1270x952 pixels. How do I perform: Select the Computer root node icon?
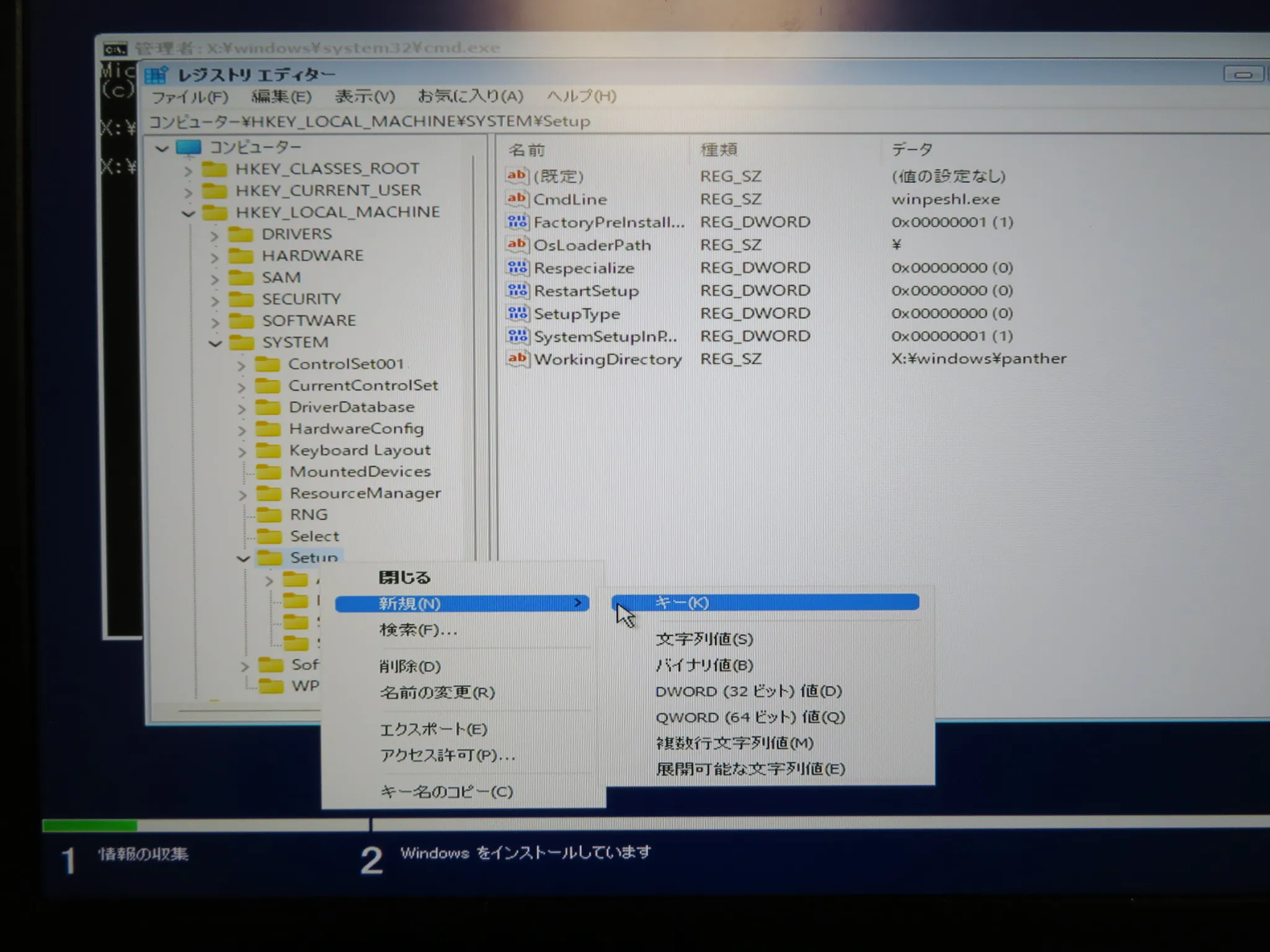[189, 148]
